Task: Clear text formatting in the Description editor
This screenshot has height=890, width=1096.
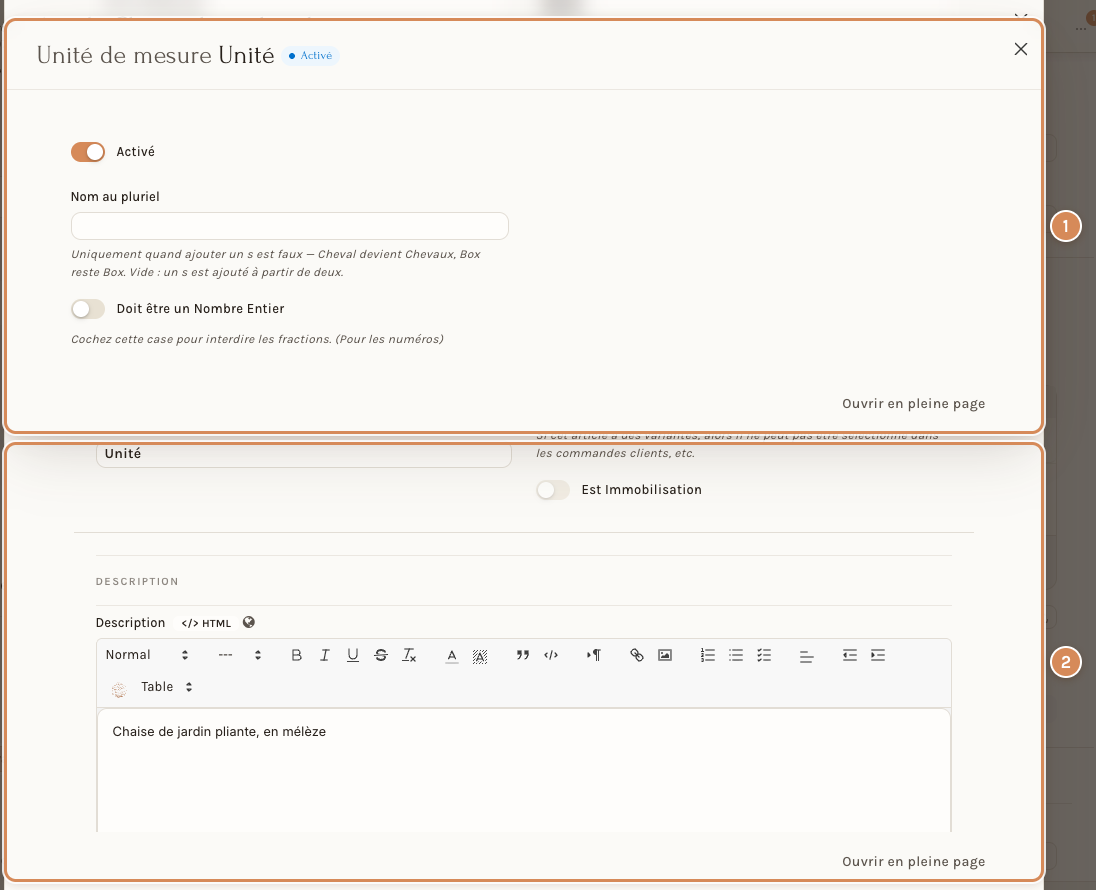Action: pyautogui.click(x=409, y=655)
